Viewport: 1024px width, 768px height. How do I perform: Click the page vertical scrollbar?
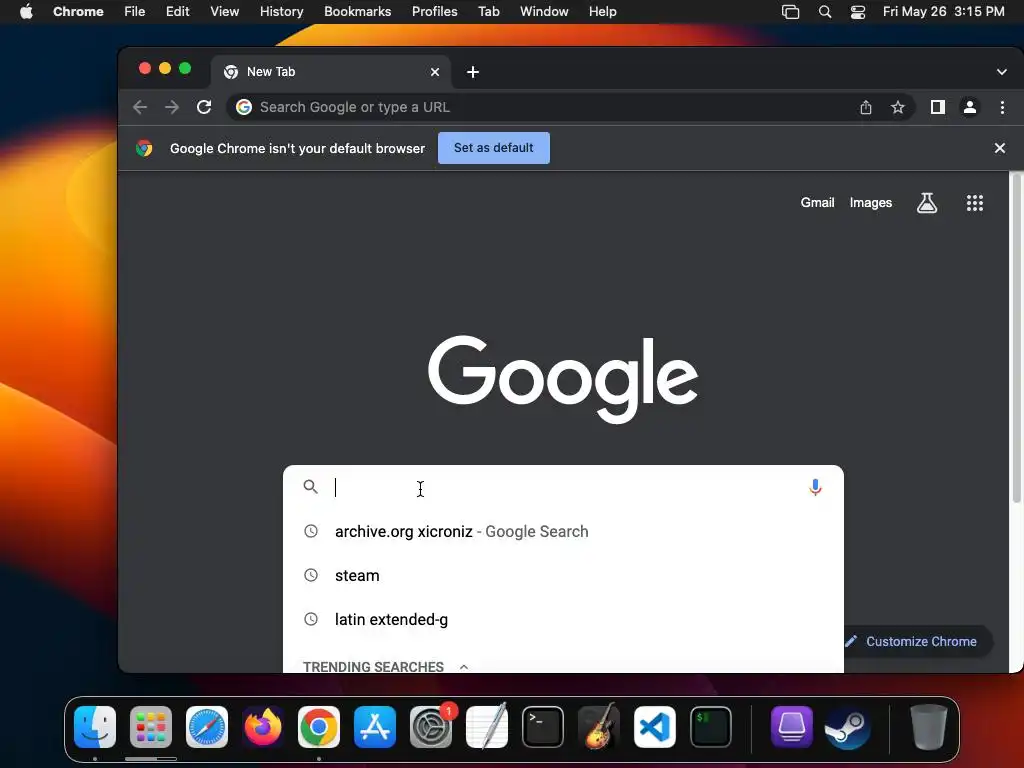[1016, 340]
